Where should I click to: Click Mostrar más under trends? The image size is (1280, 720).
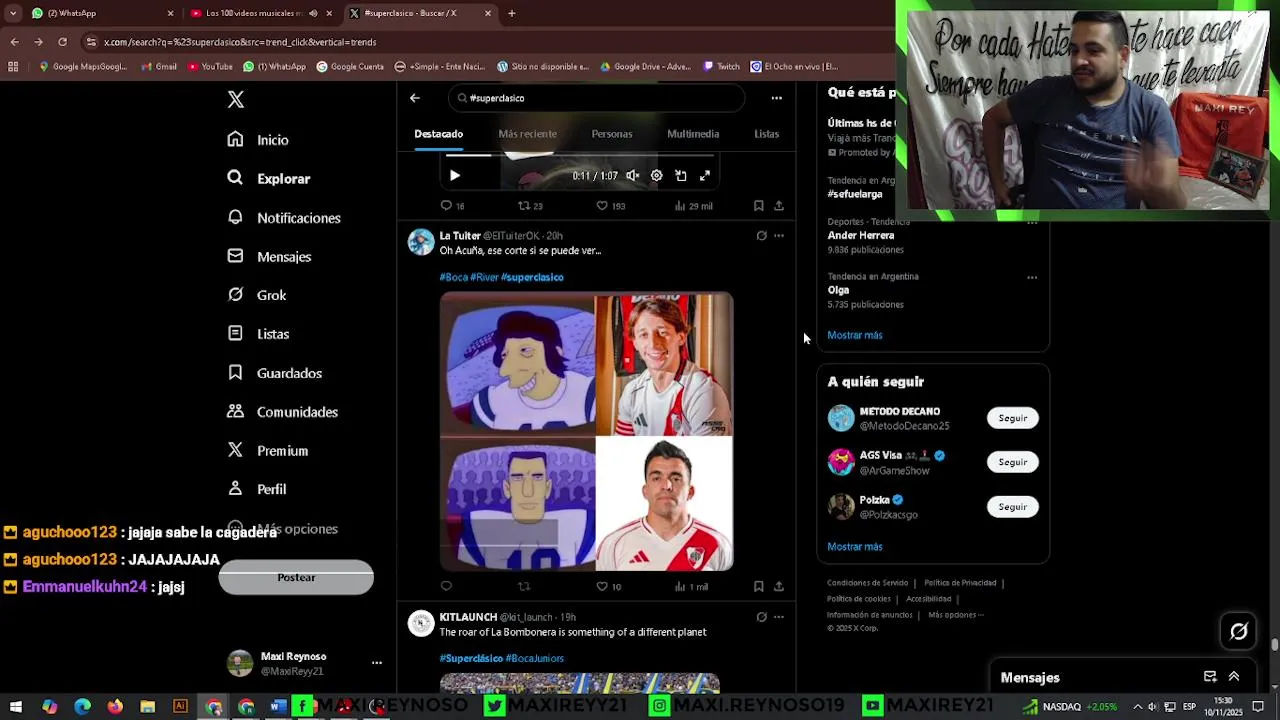855,335
